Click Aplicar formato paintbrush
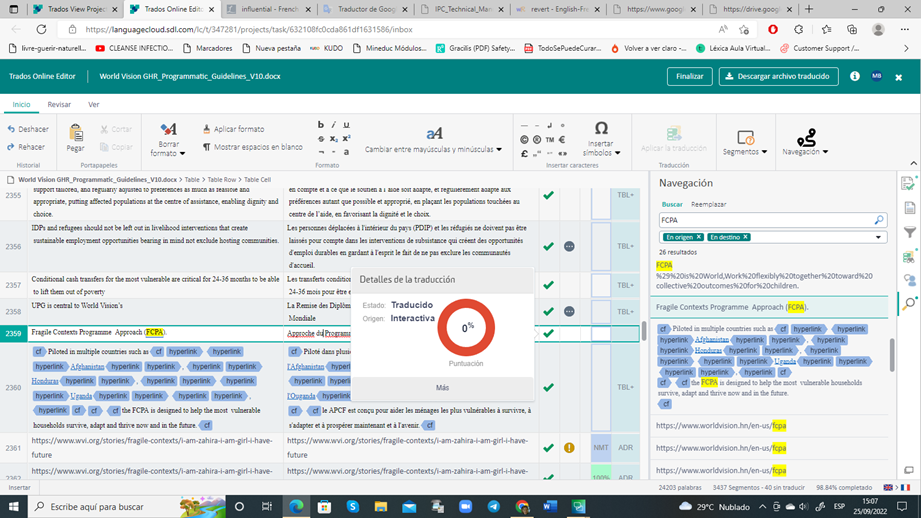 click(233, 129)
